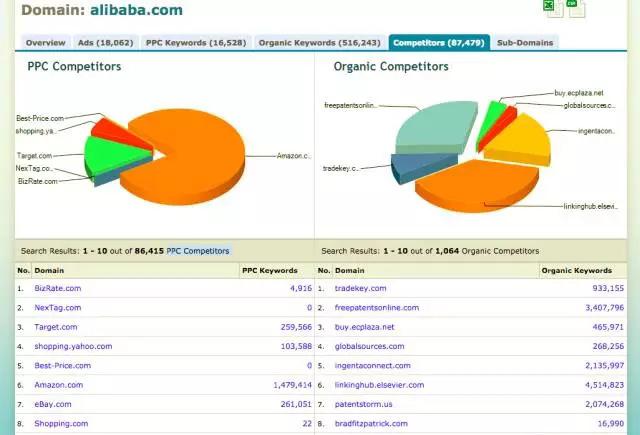Open the Overview tab
640x435 pixels.
pyautogui.click(x=45, y=43)
